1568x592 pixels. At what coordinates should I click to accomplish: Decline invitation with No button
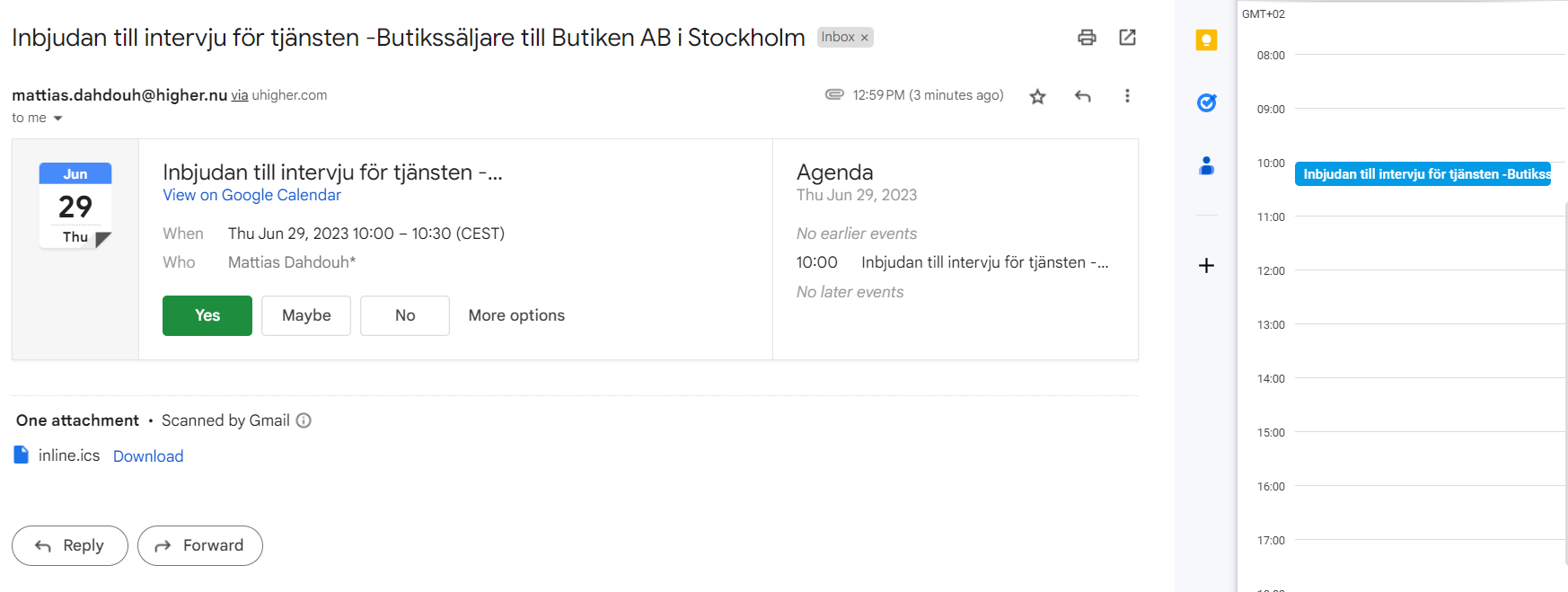405,315
